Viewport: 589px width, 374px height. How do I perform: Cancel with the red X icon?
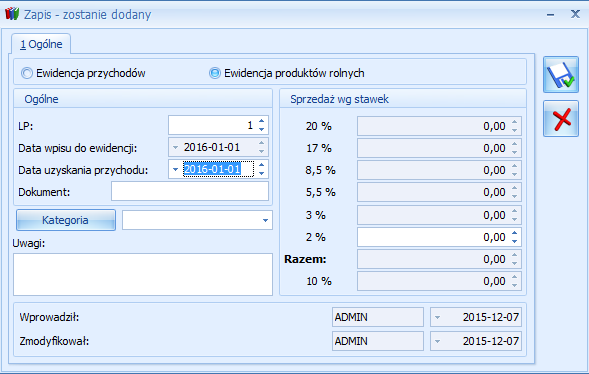click(561, 119)
